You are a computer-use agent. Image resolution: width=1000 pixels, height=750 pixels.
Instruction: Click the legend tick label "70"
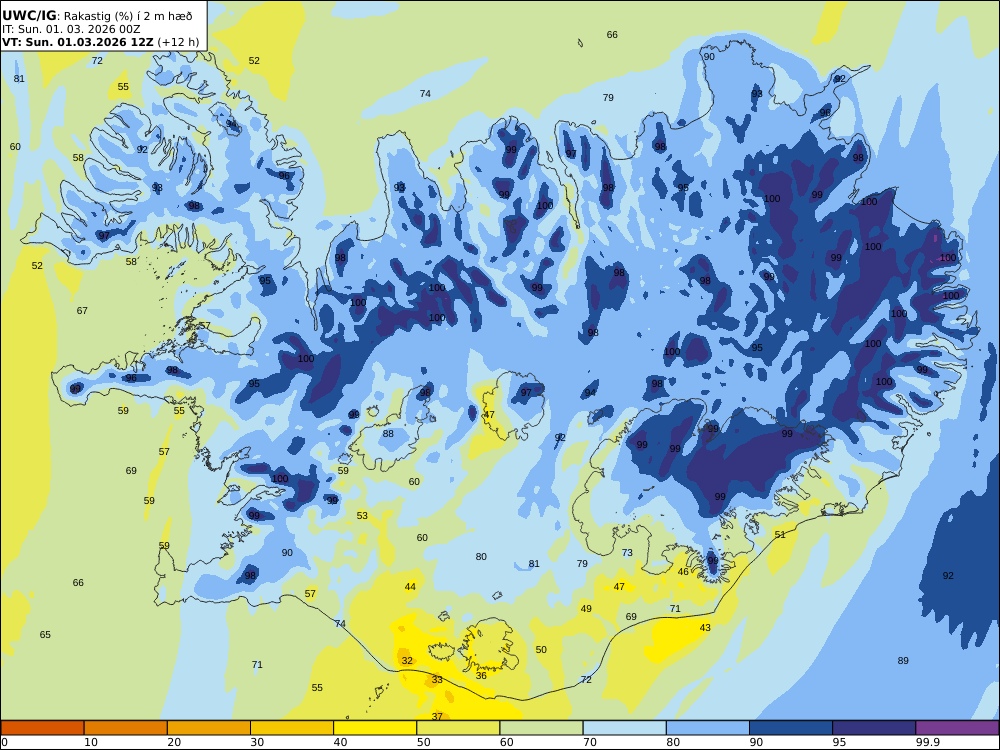(590, 742)
